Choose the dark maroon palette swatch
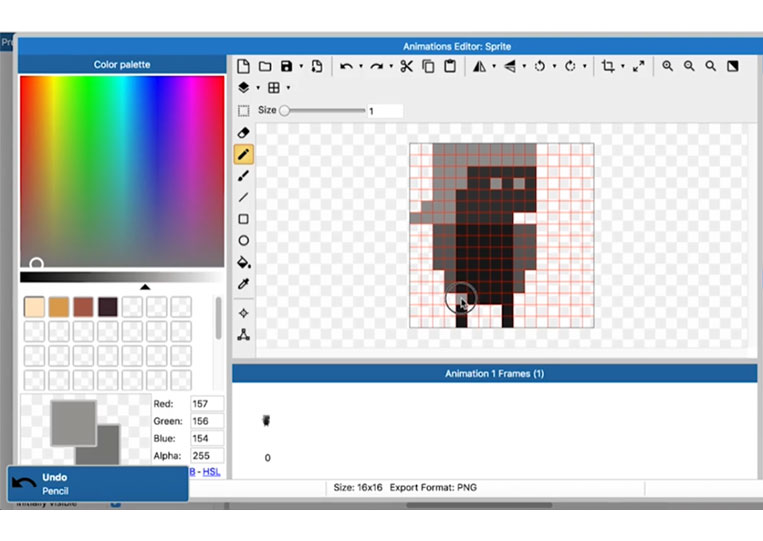 click(x=108, y=307)
